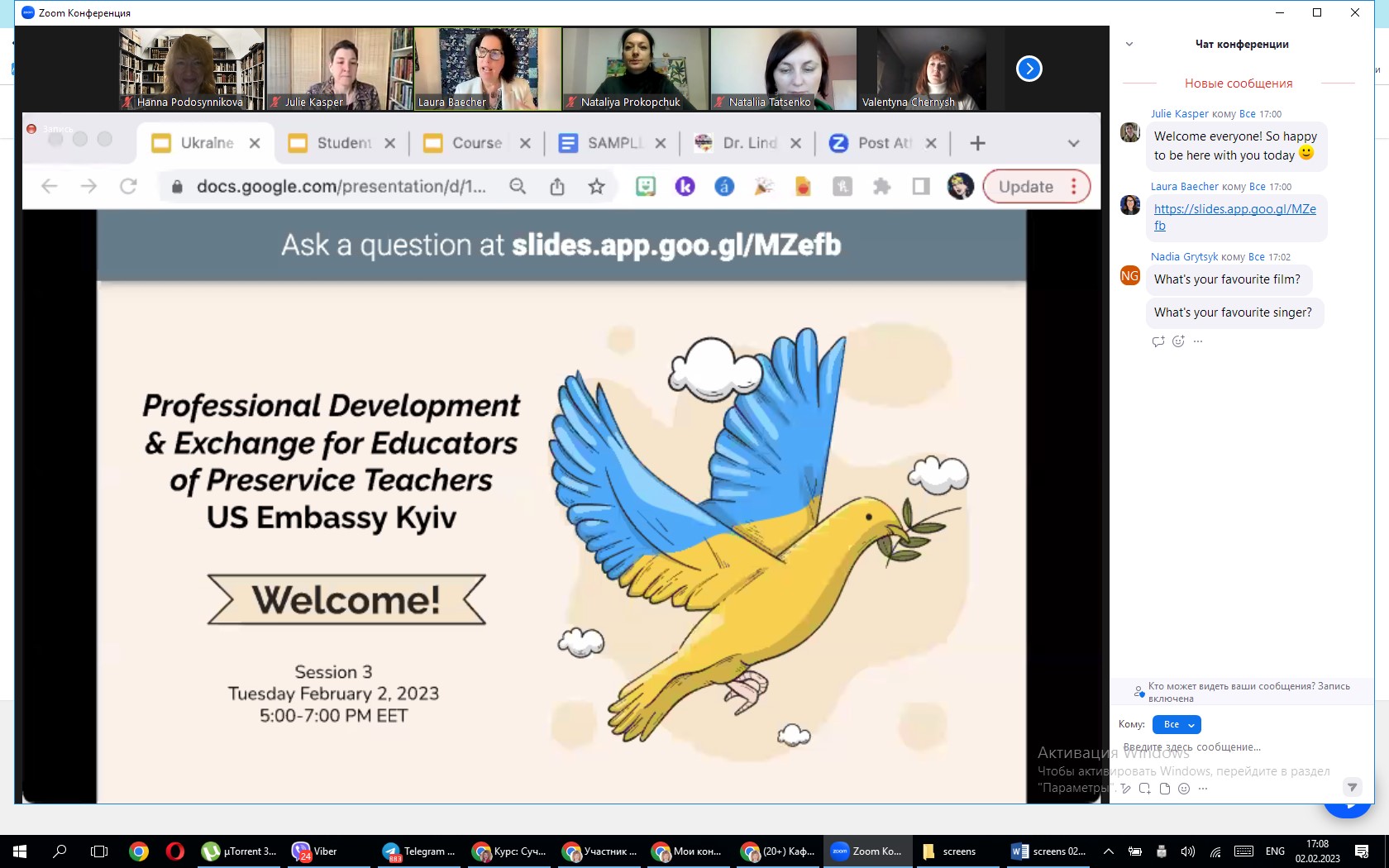1389x868 pixels.
Task: Click reply icon below the favourite singer message
Action: pos(1157,341)
